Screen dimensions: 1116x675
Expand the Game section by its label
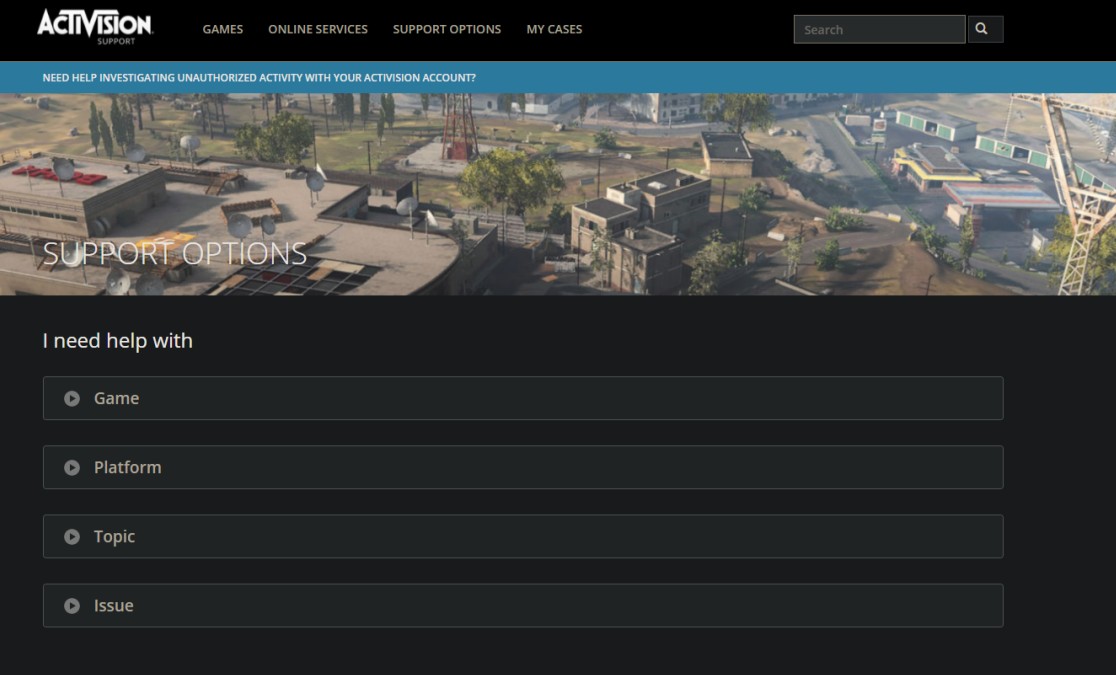[x=116, y=398]
